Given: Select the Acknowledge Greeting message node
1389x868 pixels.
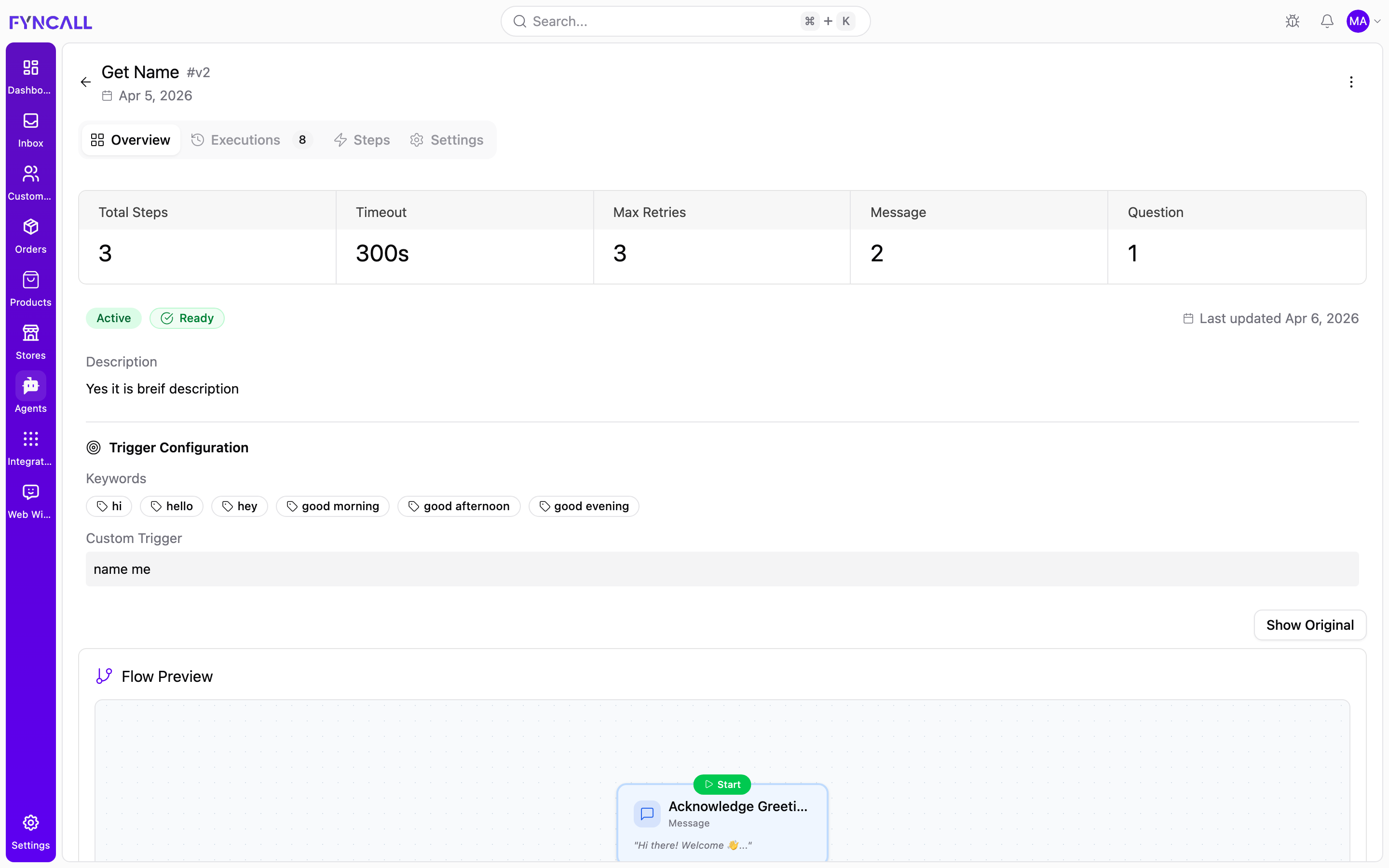Looking at the screenshot, I should [x=722, y=823].
